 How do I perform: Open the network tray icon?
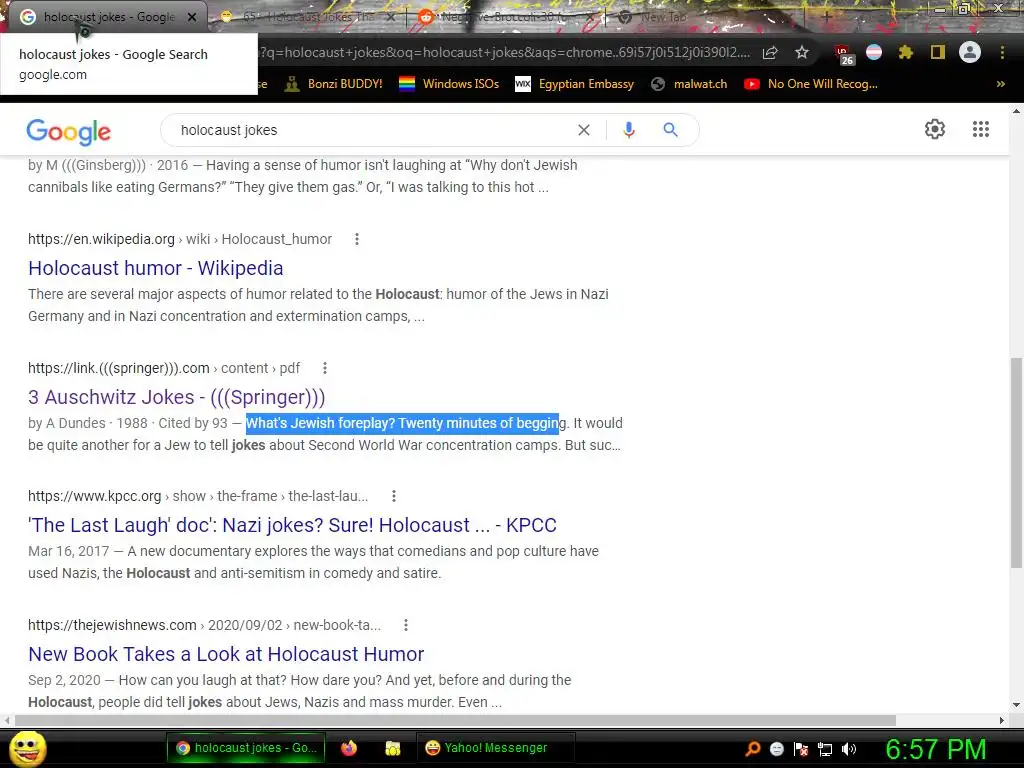pyautogui.click(x=825, y=749)
